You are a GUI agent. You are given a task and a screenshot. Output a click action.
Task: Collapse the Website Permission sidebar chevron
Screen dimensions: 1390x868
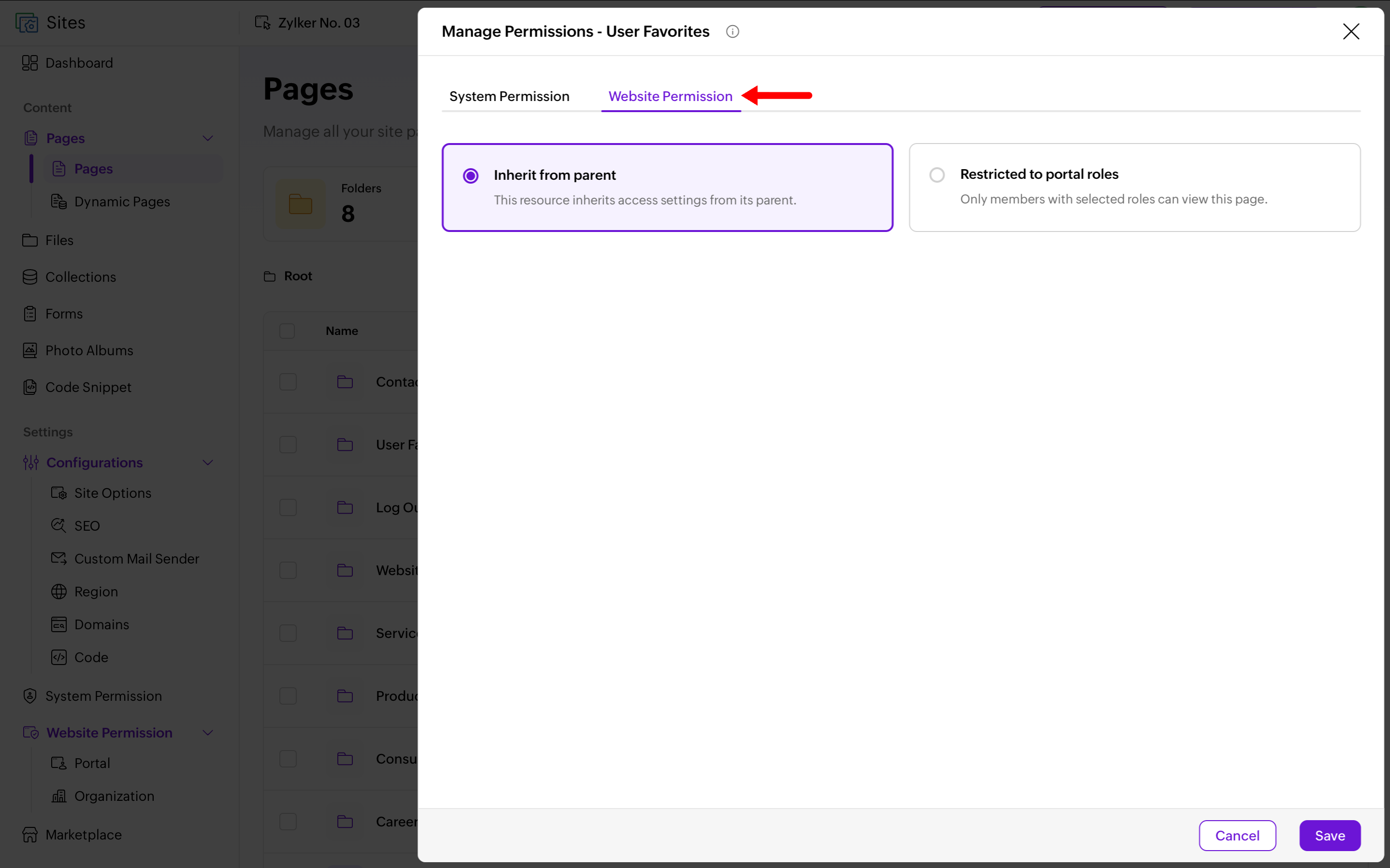coord(208,733)
